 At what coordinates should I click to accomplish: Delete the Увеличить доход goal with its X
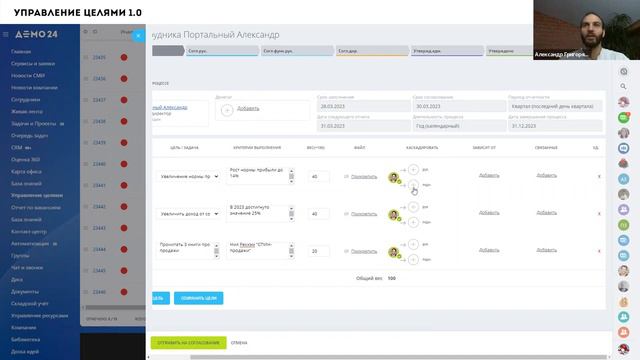[599, 214]
